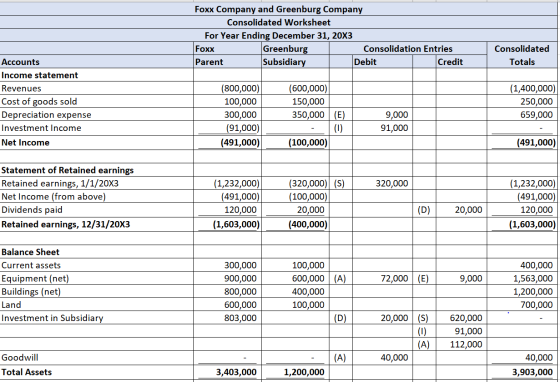Select the 'For Year Ending December 31, 20X3' cell
This screenshot has width=560, height=382.
point(279,36)
